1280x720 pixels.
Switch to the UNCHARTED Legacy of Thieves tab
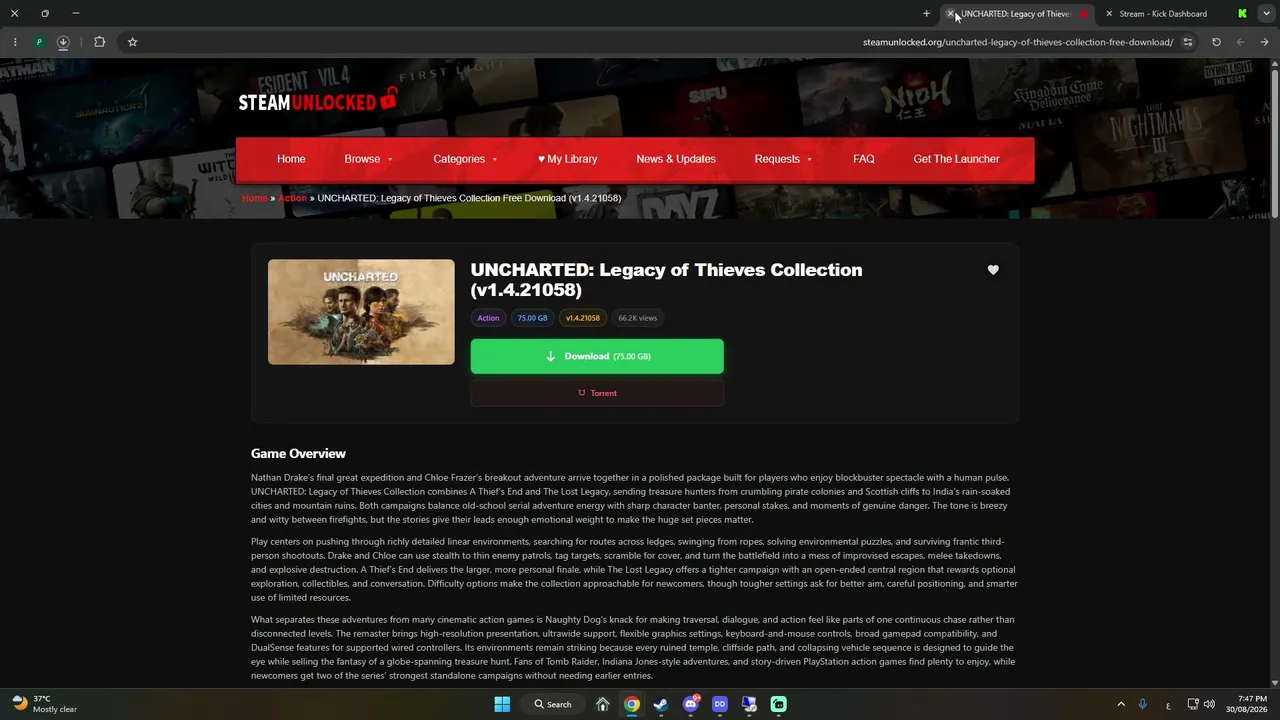click(x=1018, y=14)
